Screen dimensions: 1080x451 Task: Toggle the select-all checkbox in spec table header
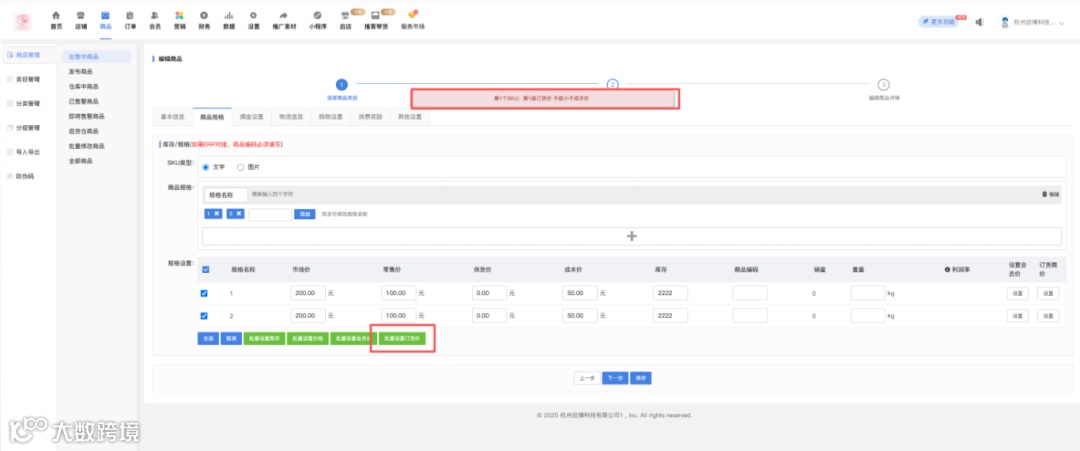(x=206, y=270)
